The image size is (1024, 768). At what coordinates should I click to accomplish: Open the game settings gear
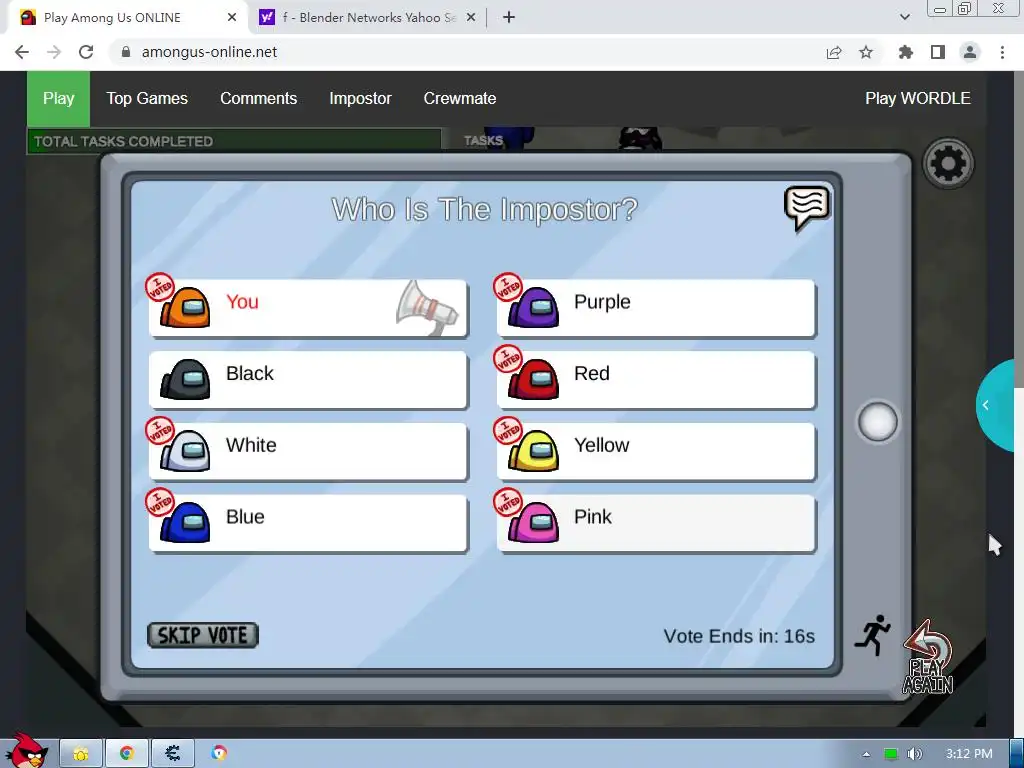(948, 163)
